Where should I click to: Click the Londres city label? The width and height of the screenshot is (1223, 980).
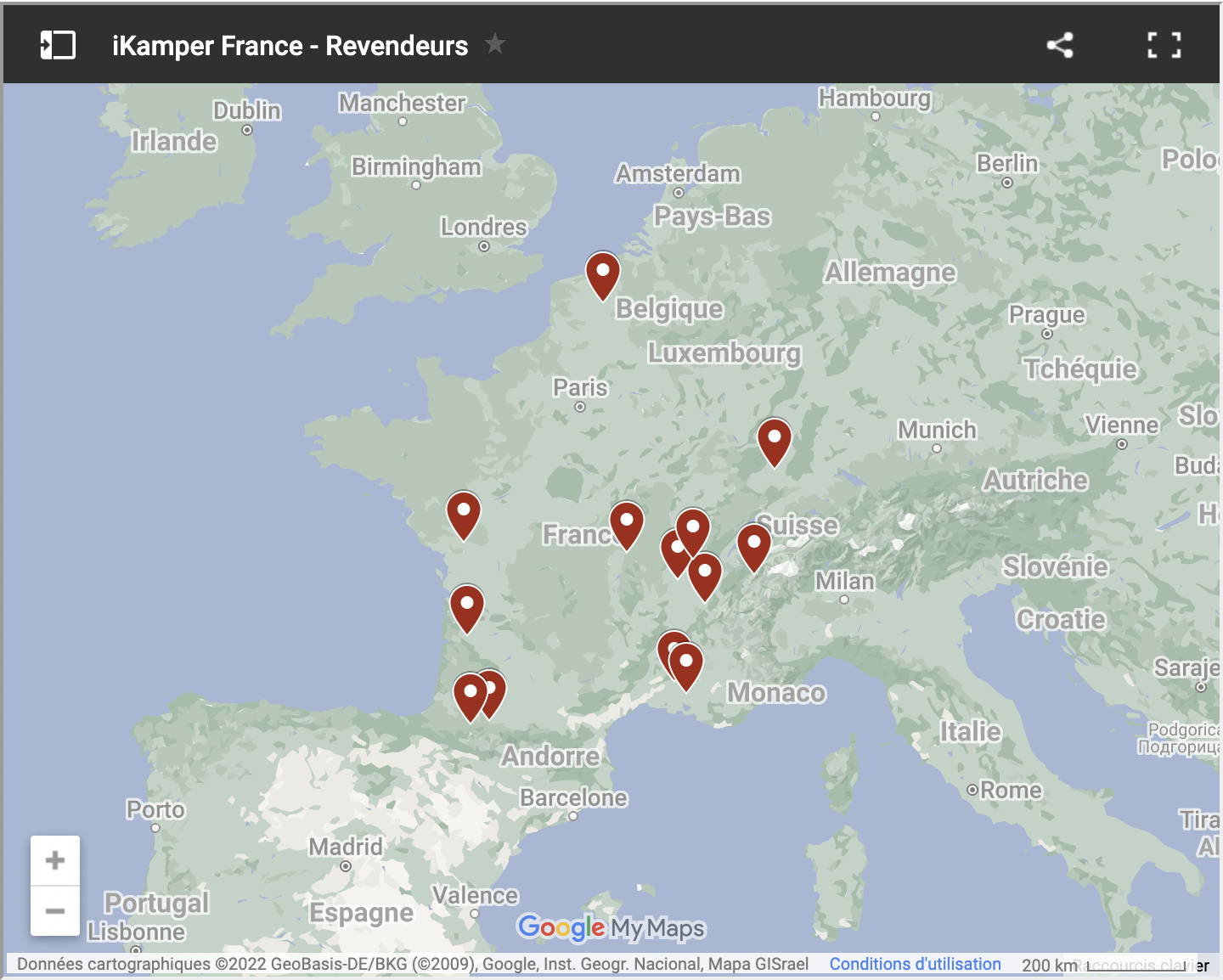pyautogui.click(x=483, y=227)
